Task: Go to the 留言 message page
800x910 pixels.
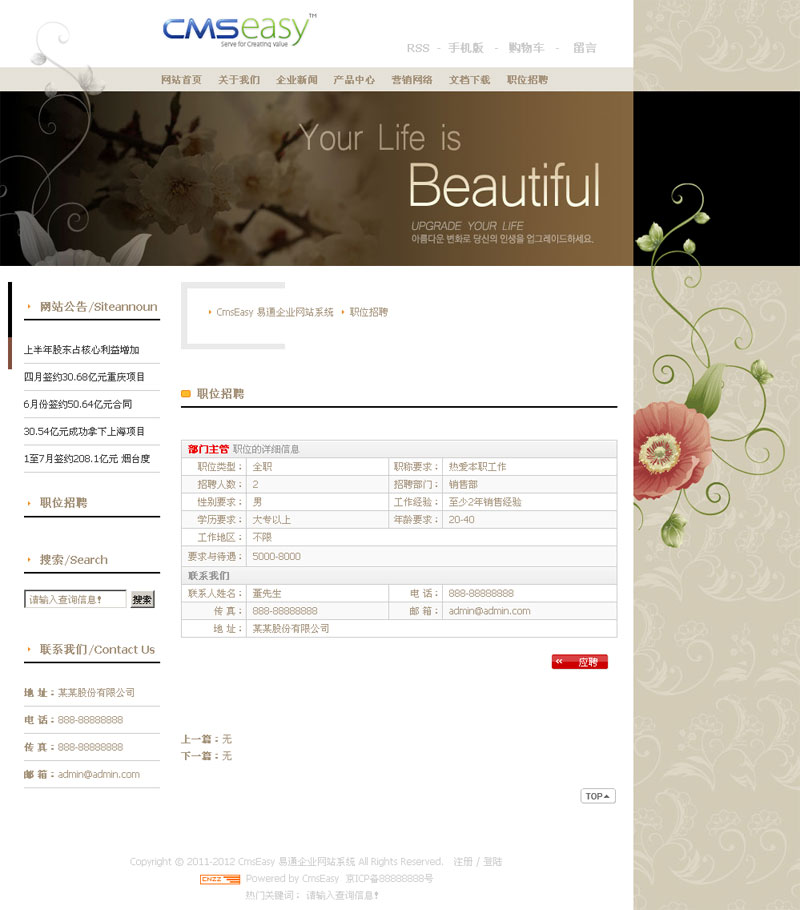Action: click(585, 48)
